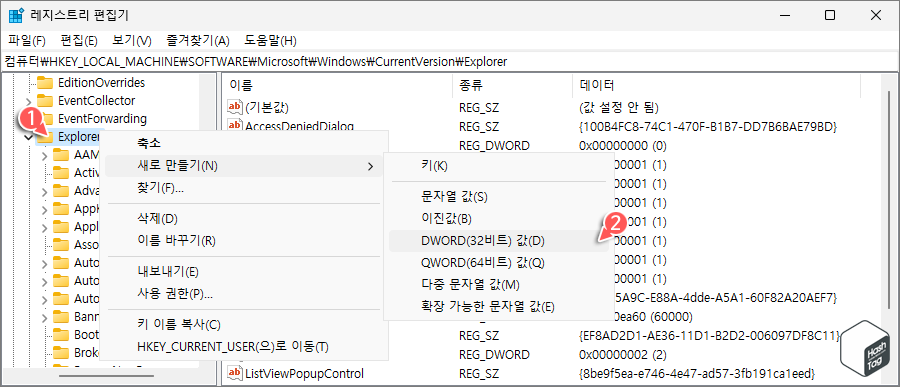
Task: Click the data cell (값 설정 안 됨)
Action: (x=619, y=107)
